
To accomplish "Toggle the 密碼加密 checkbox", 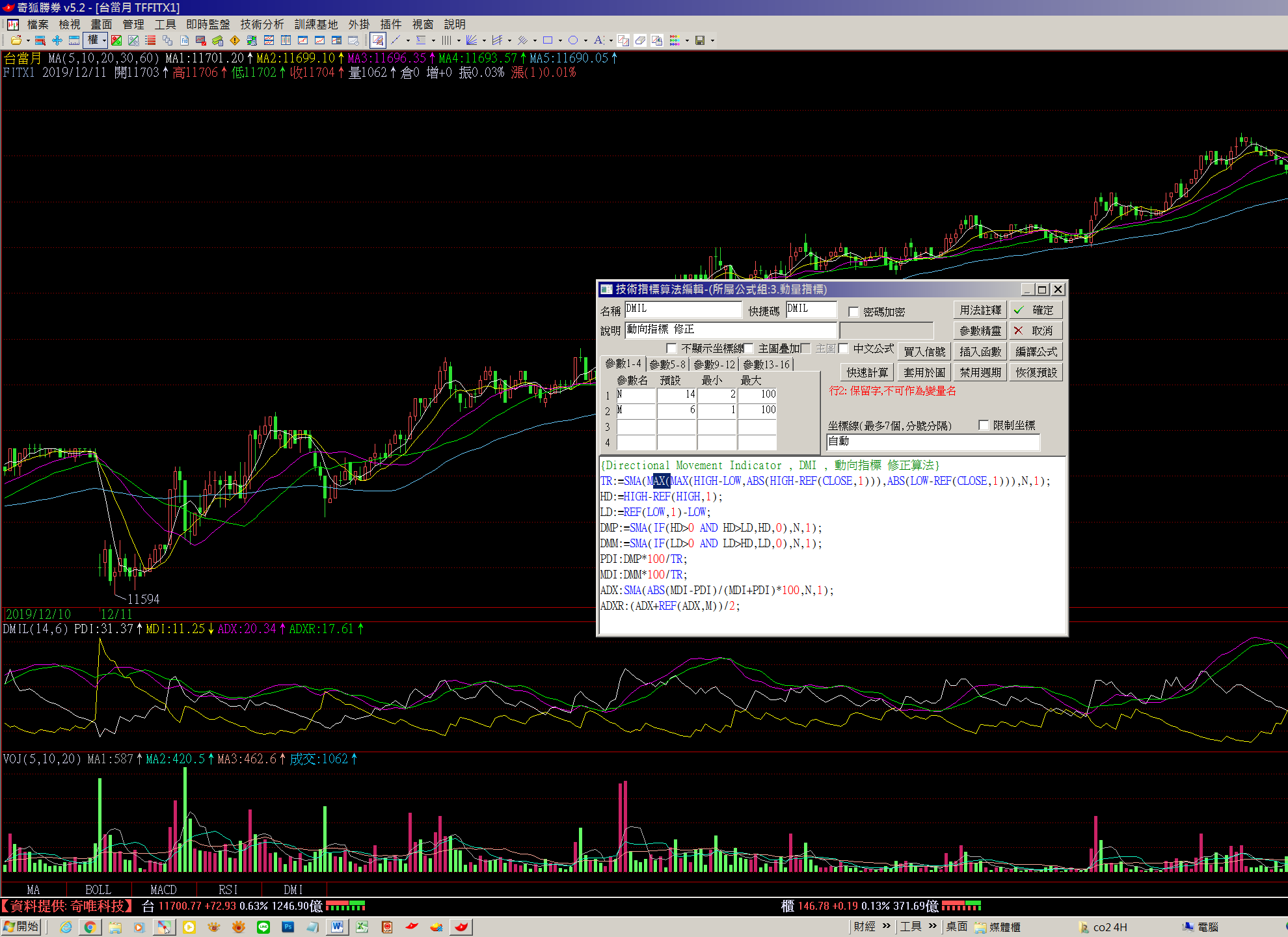I will (x=853, y=312).
